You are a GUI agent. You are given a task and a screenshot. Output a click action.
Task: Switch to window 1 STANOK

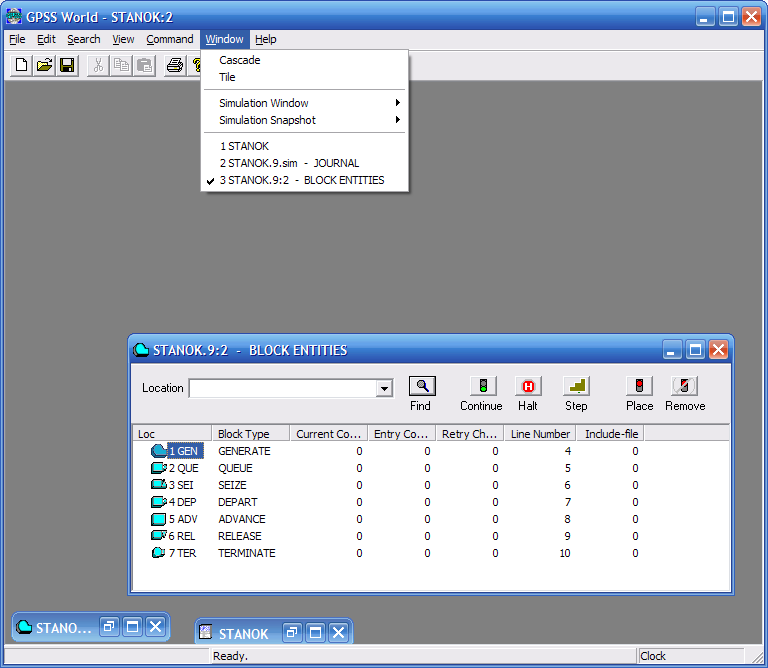(x=305, y=146)
